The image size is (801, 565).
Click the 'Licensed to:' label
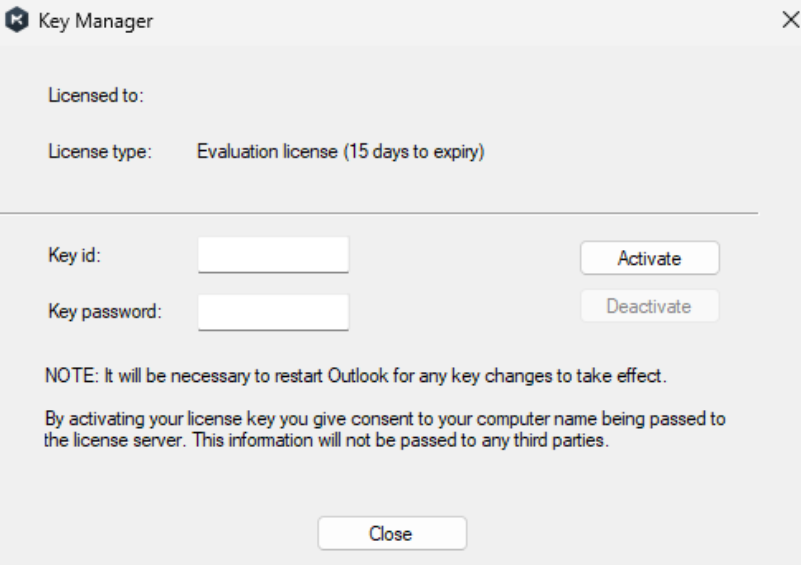click(96, 98)
